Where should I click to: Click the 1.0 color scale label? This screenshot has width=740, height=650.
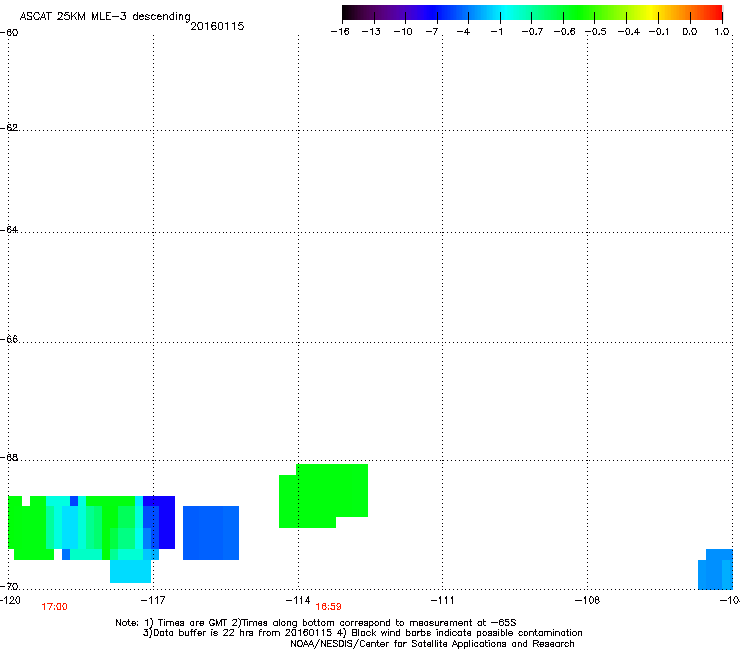coord(722,32)
